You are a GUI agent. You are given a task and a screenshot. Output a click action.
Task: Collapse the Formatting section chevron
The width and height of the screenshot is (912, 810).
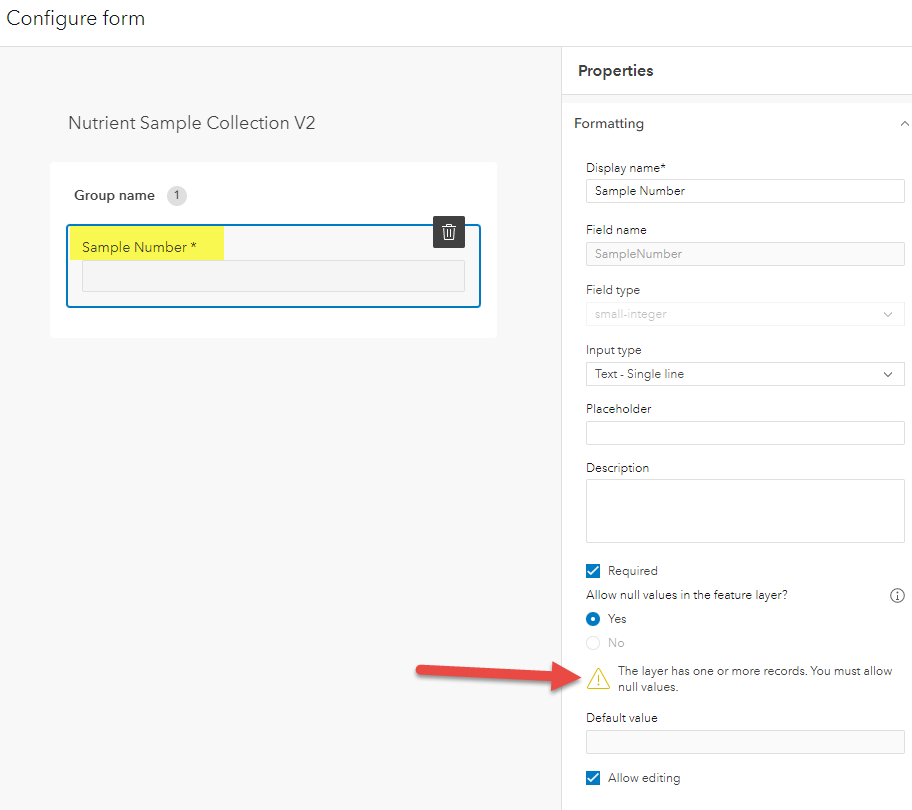pyautogui.click(x=904, y=124)
